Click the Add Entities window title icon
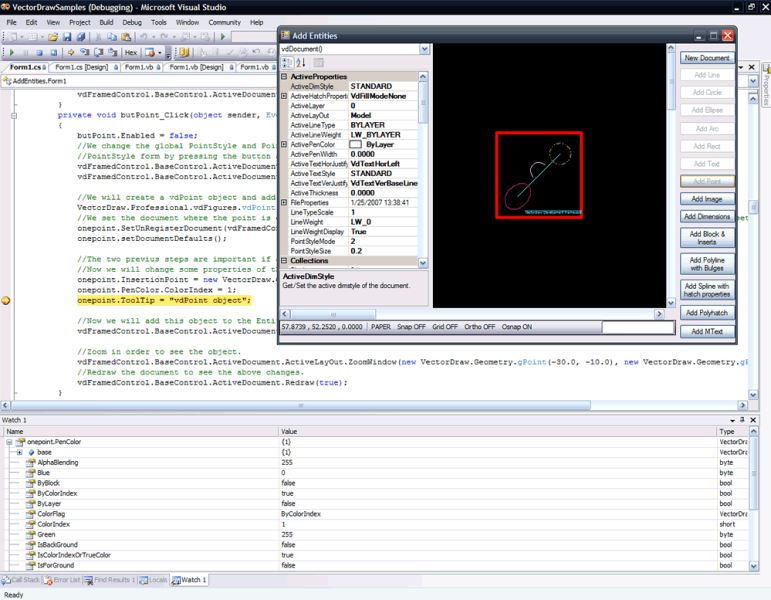The image size is (771, 600). coord(285,35)
